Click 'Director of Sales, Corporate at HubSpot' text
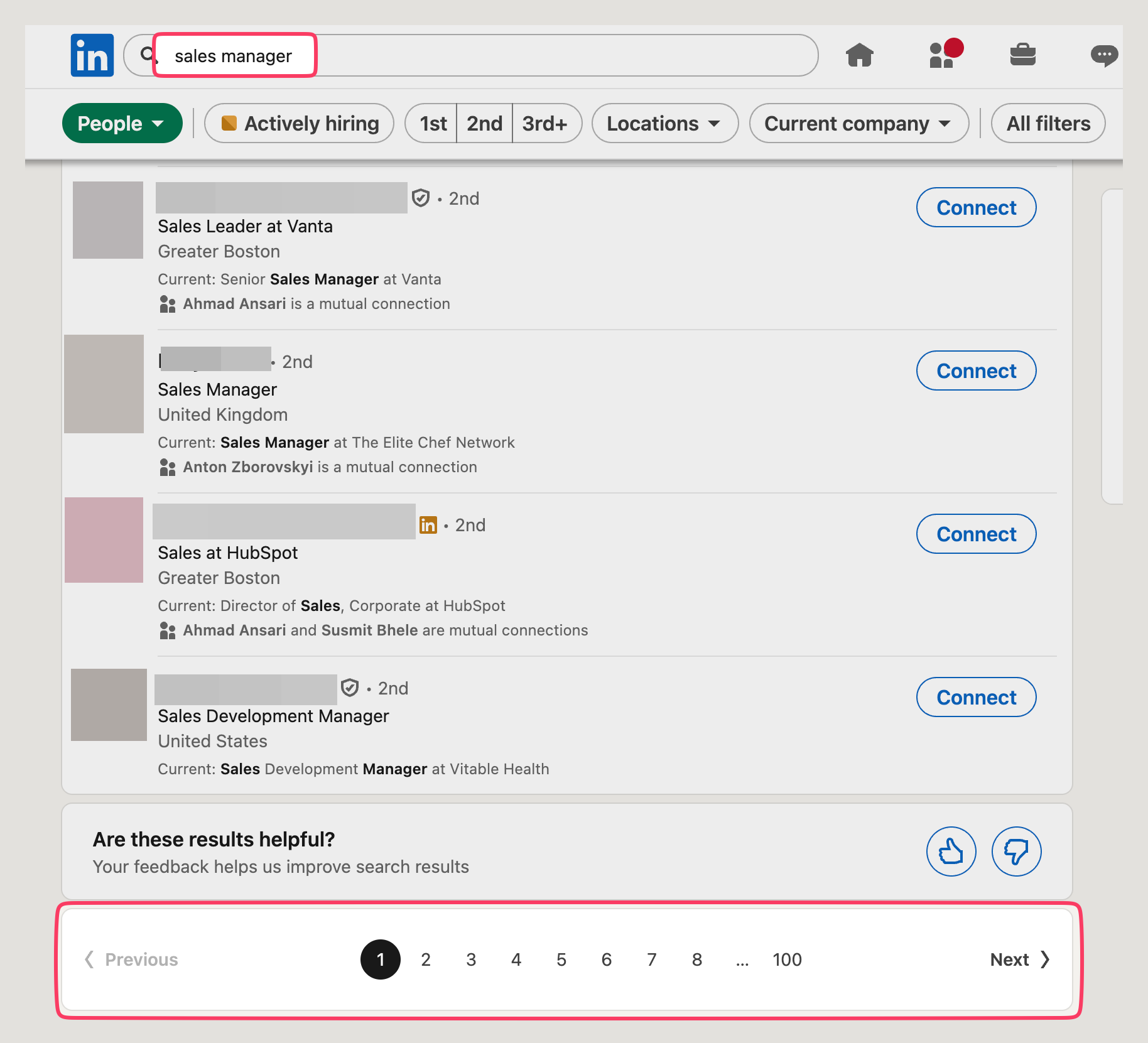1148x1043 pixels. click(x=363, y=605)
